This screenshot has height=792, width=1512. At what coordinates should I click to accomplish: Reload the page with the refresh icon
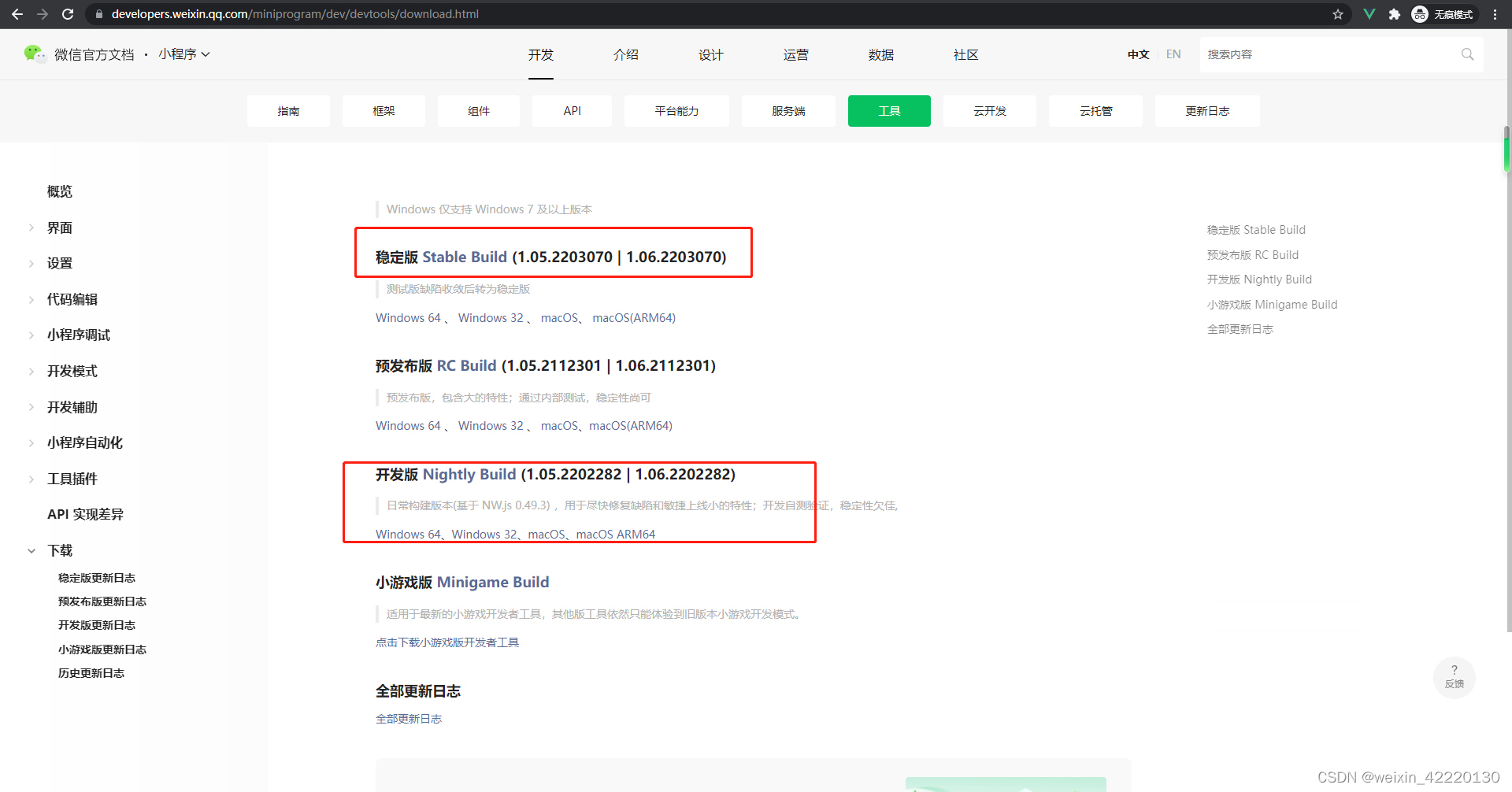[68, 14]
